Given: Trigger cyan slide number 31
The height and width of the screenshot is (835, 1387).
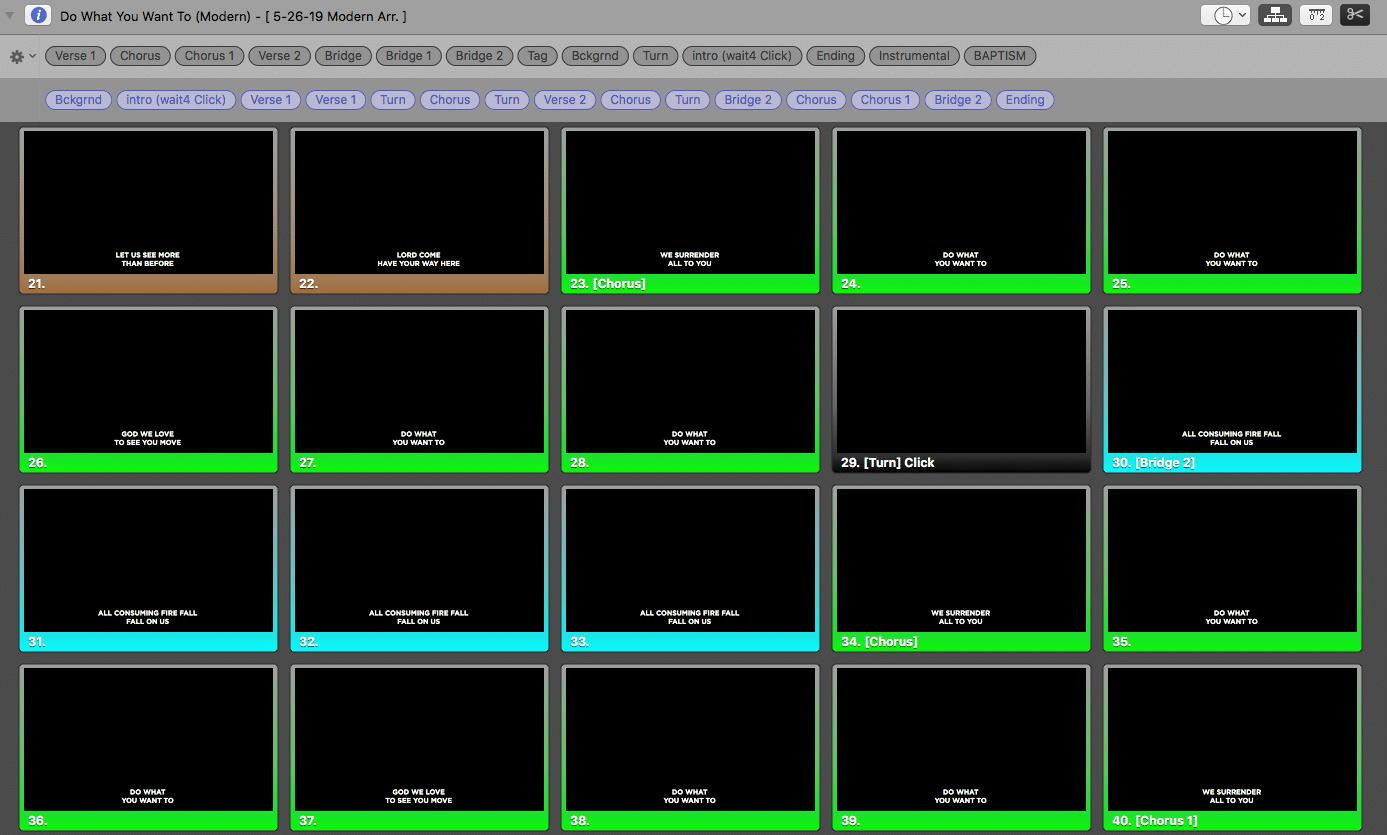Looking at the screenshot, I should click(148, 568).
